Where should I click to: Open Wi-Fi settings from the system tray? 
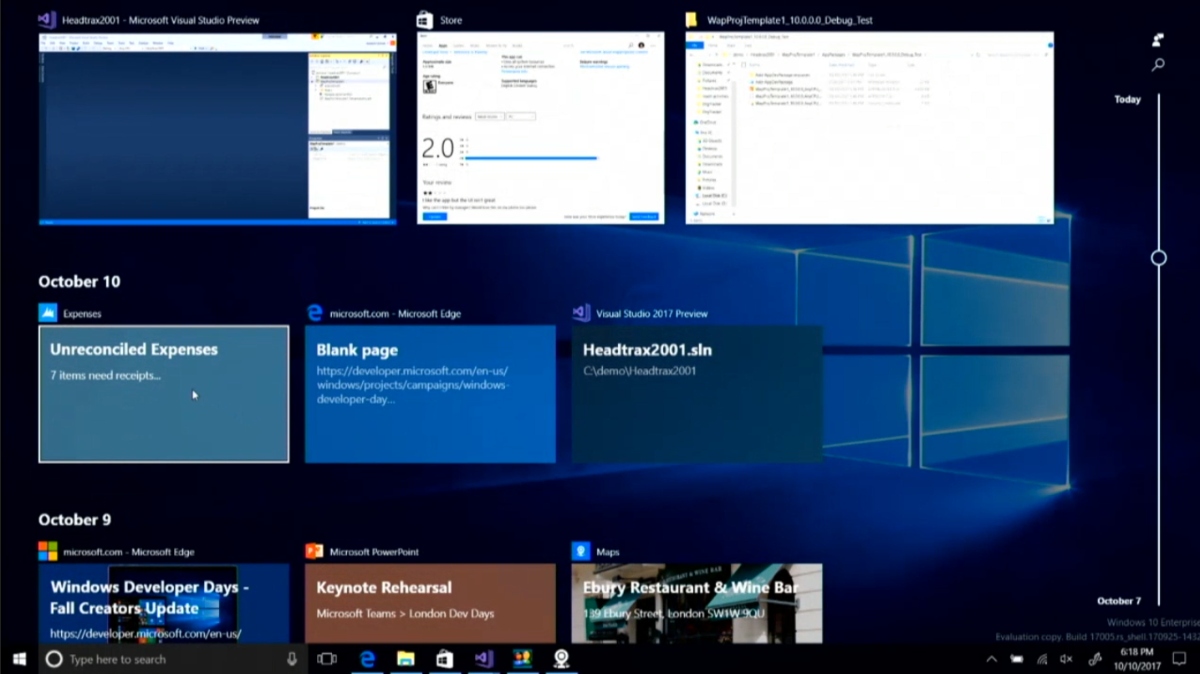pos(1040,659)
